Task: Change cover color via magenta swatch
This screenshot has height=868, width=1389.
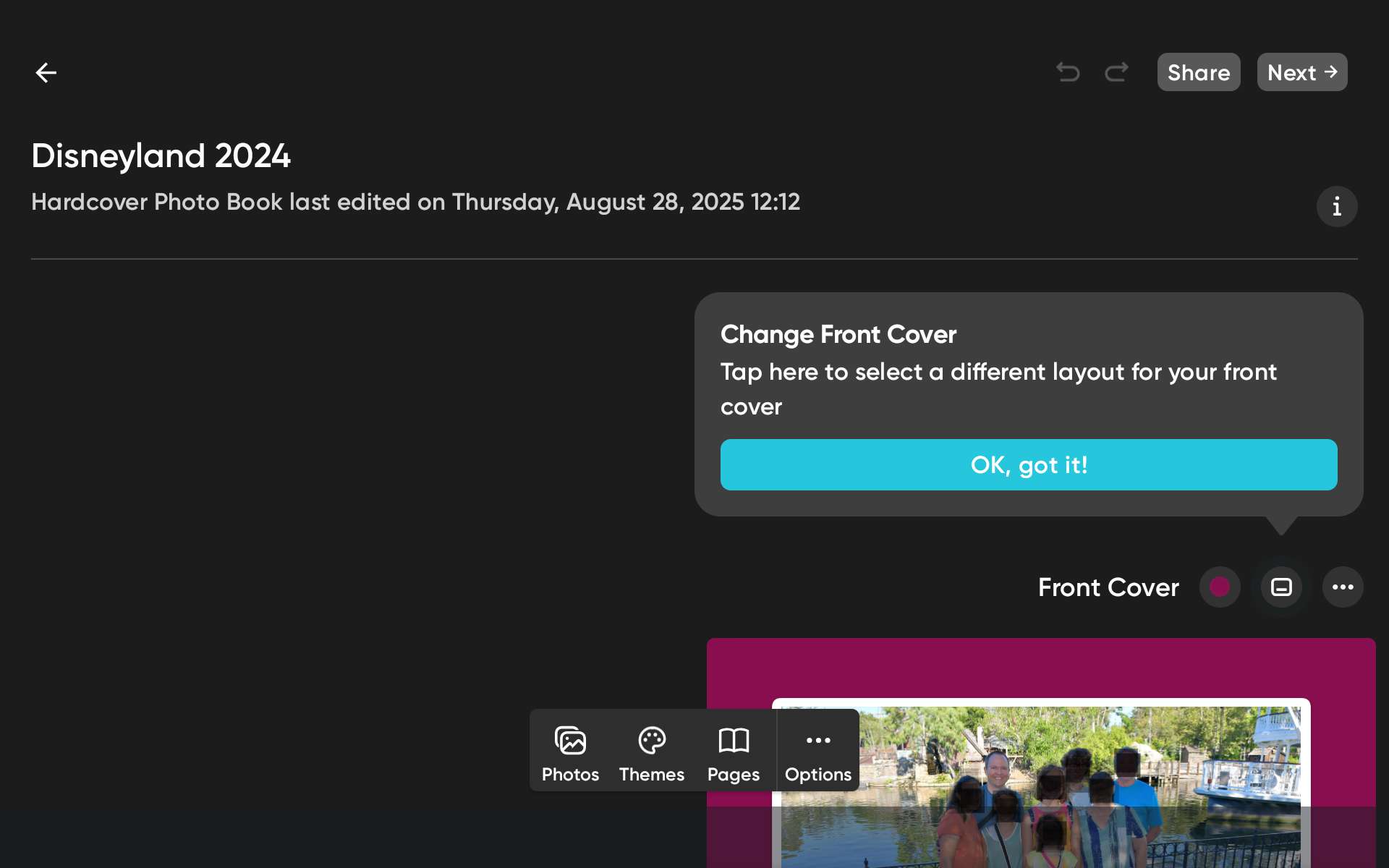Action: pyautogui.click(x=1220, y=587)
